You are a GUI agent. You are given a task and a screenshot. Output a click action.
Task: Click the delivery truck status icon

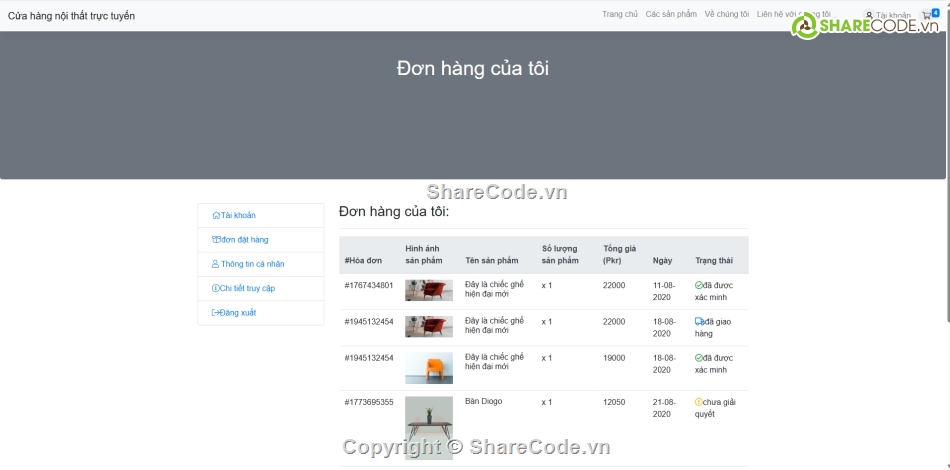point(699,321)
